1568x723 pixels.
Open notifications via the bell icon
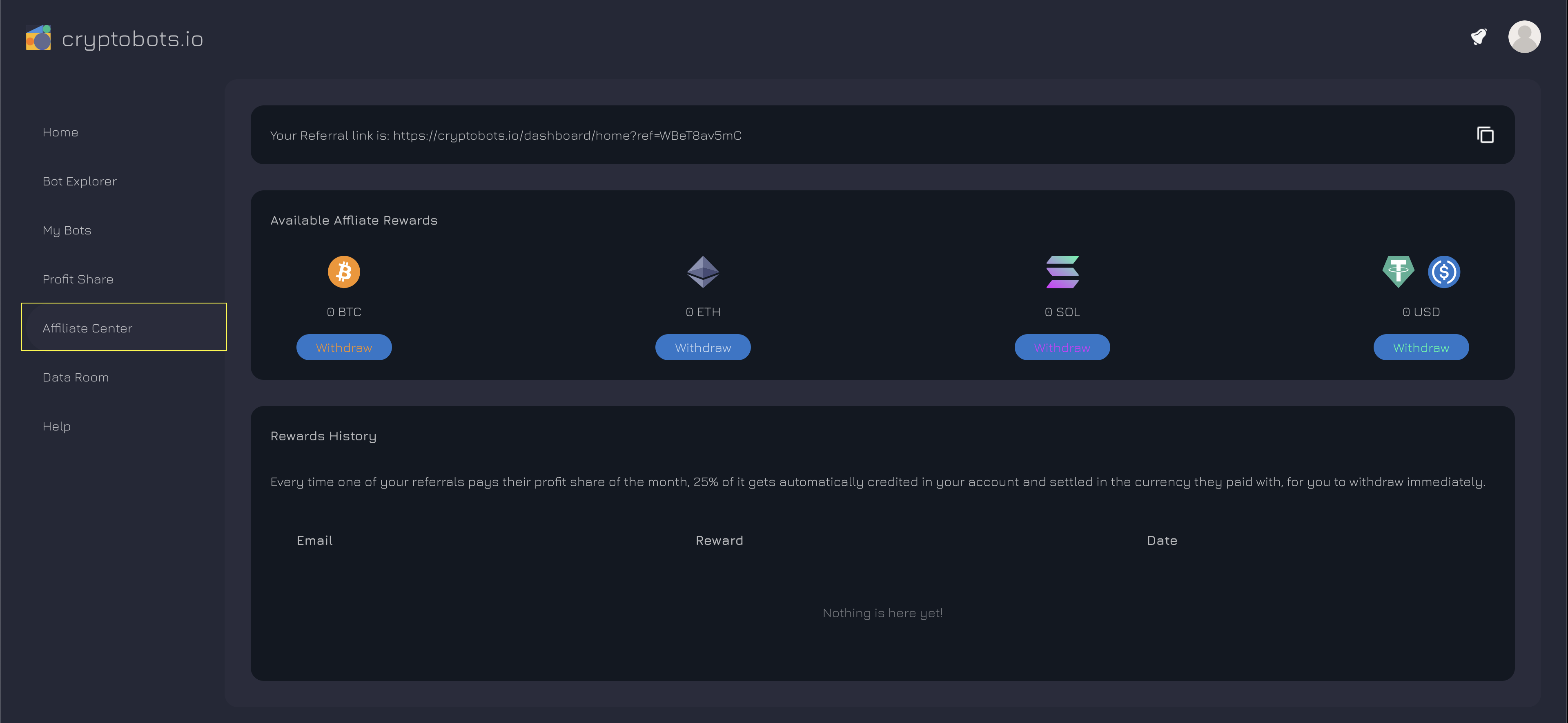click(x=1479, y=36)
